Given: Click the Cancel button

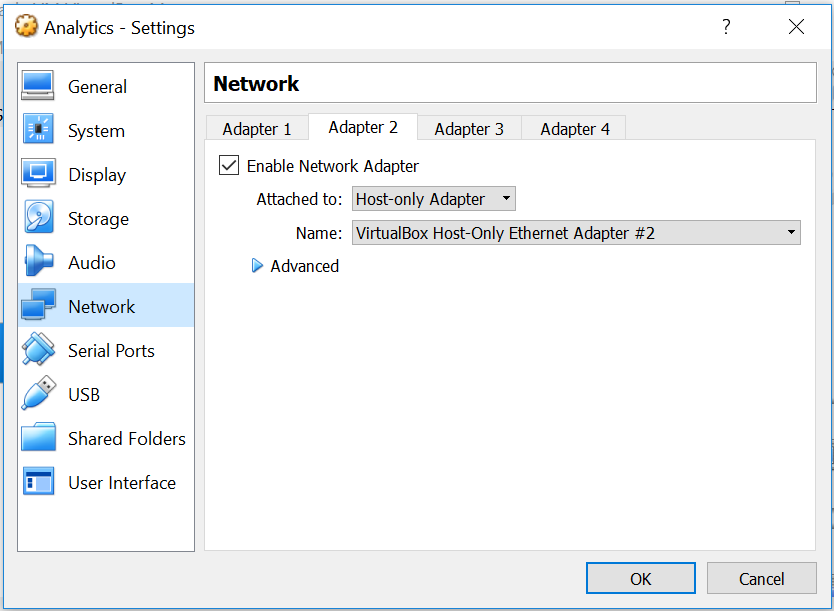Looking at the screenshot, I should 761,578.
